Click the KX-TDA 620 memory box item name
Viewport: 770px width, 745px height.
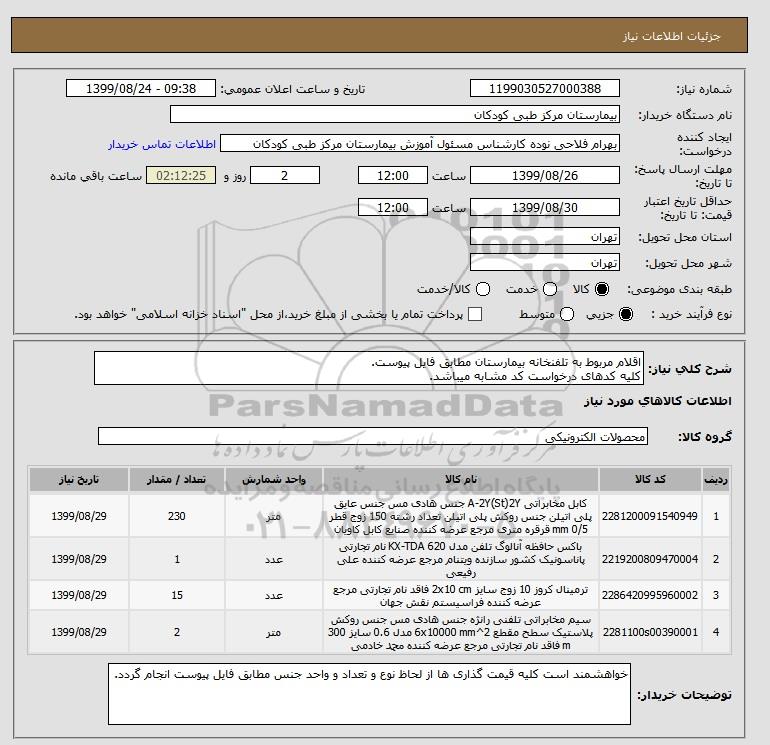(x=461, y=559)
